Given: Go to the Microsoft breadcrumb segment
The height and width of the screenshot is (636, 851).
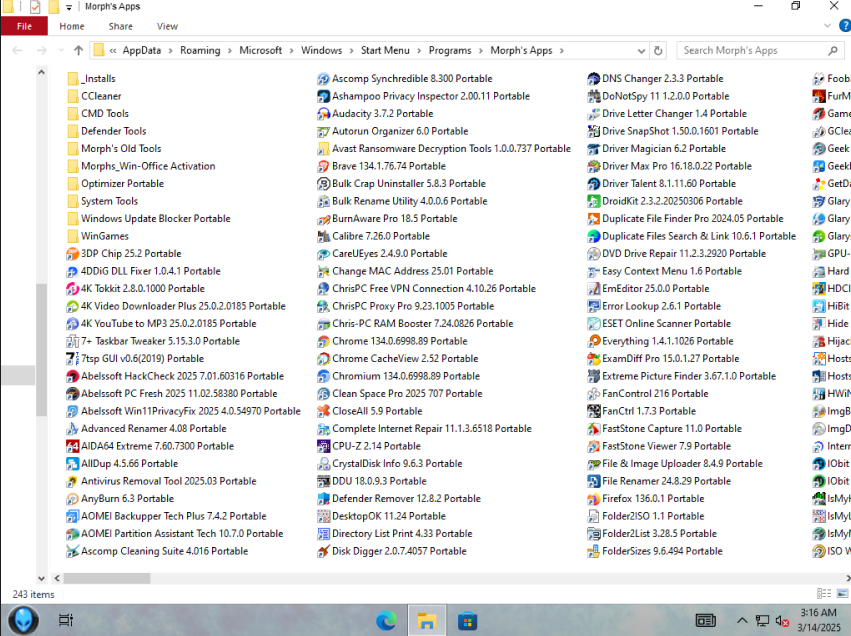Looking at the screenshot, I should pyautogui.click(x=261, y=50).
